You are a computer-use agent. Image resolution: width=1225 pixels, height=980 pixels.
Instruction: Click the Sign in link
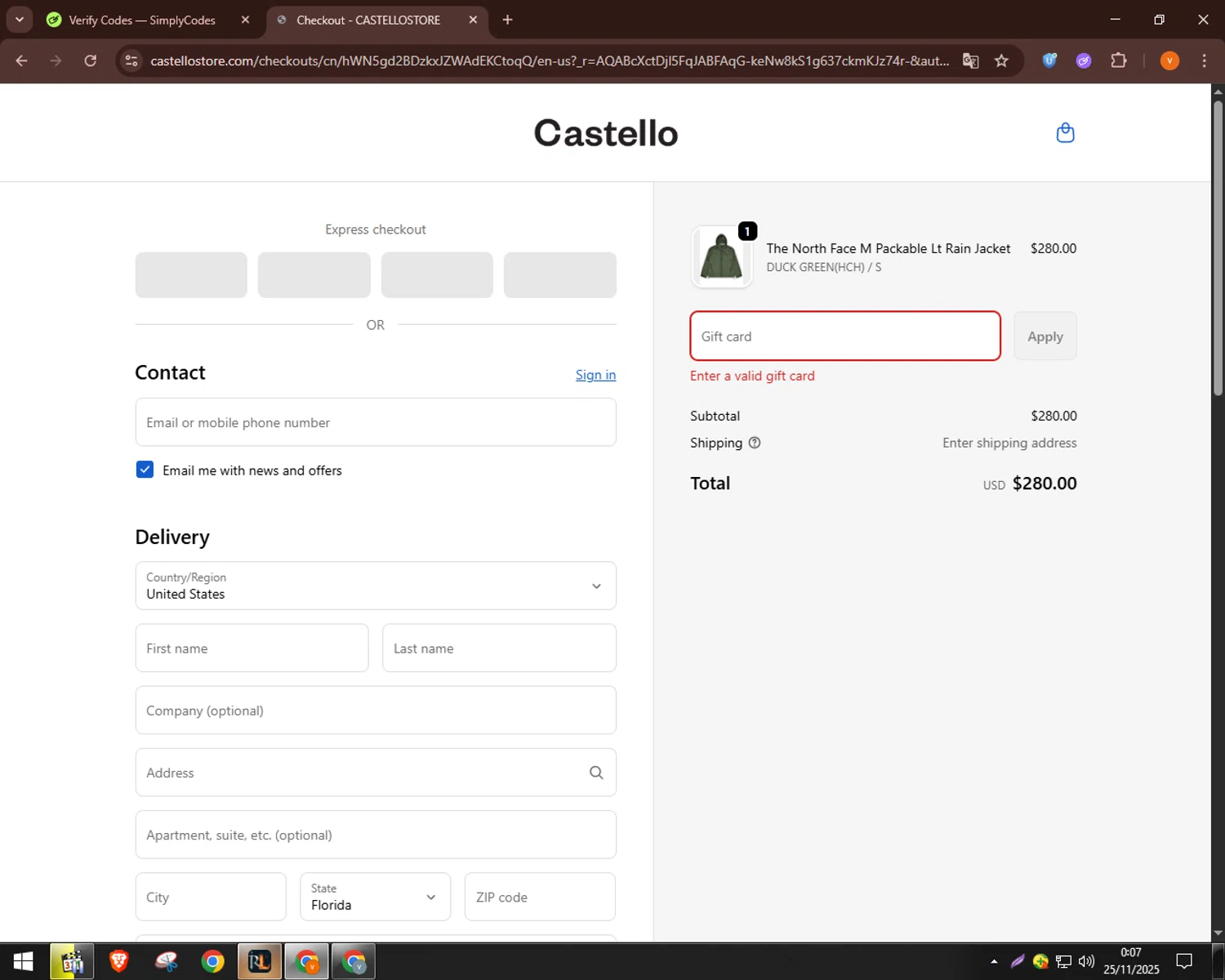(x=595, y=375)
